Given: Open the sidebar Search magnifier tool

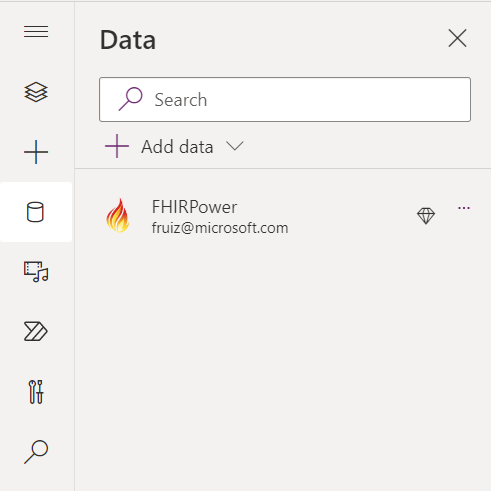Looking at the screenshot, I should [x=36, y=452].
